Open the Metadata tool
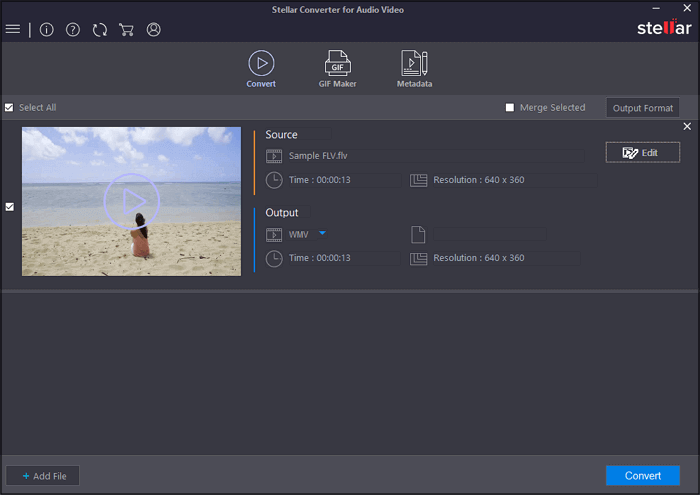Viewport: 700px width, 495px height. click(414, 67)
